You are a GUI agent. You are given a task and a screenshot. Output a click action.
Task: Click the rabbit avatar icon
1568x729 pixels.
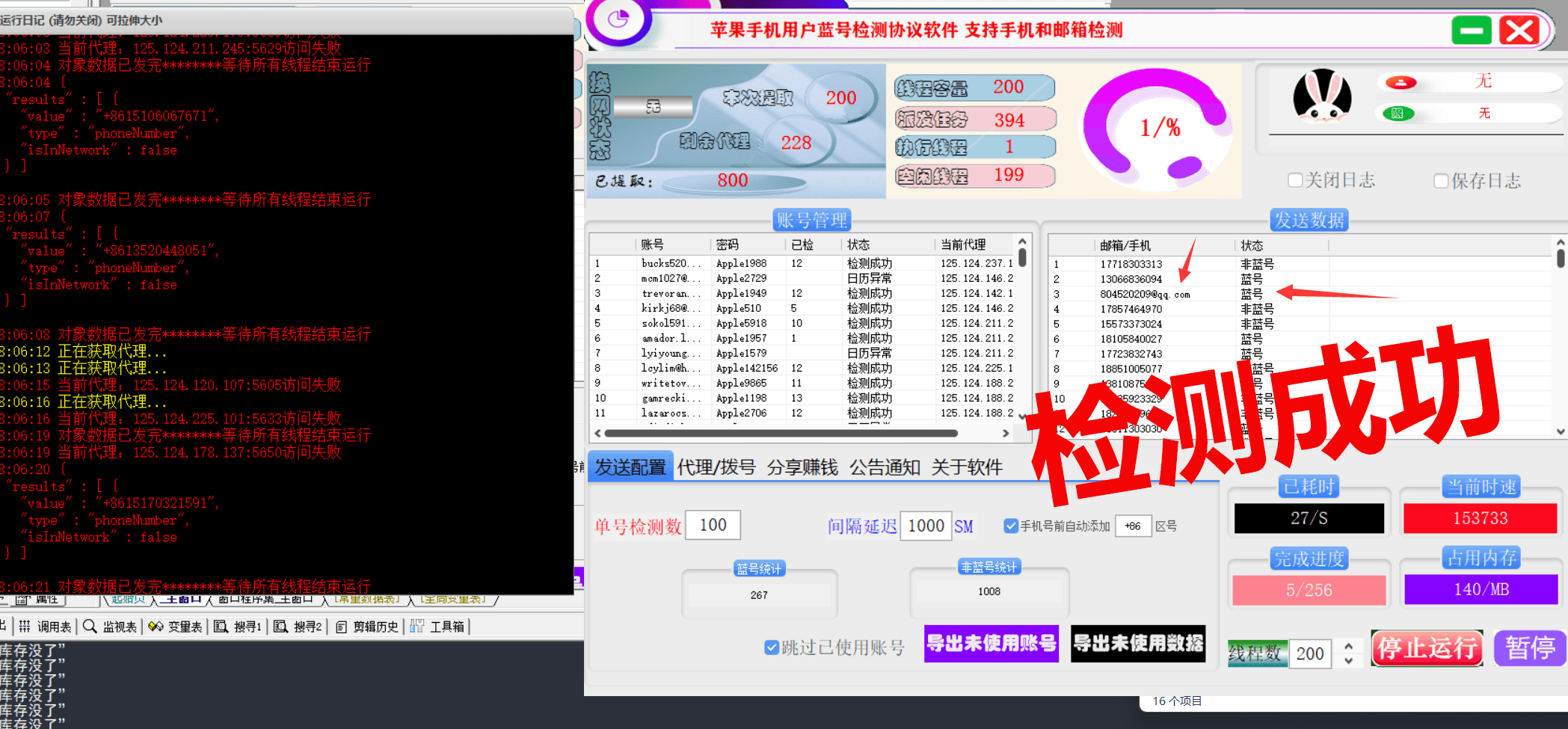click(1322, 96)
